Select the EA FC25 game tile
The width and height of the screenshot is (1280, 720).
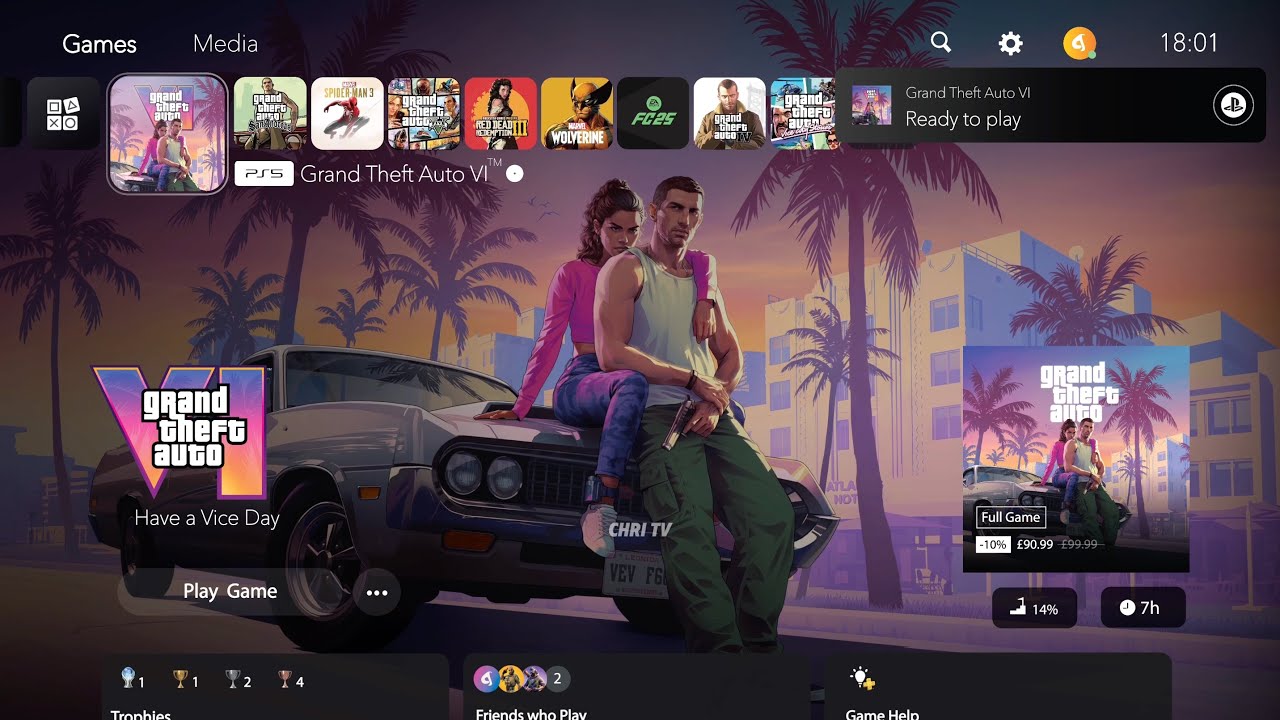tap(653, 113)
